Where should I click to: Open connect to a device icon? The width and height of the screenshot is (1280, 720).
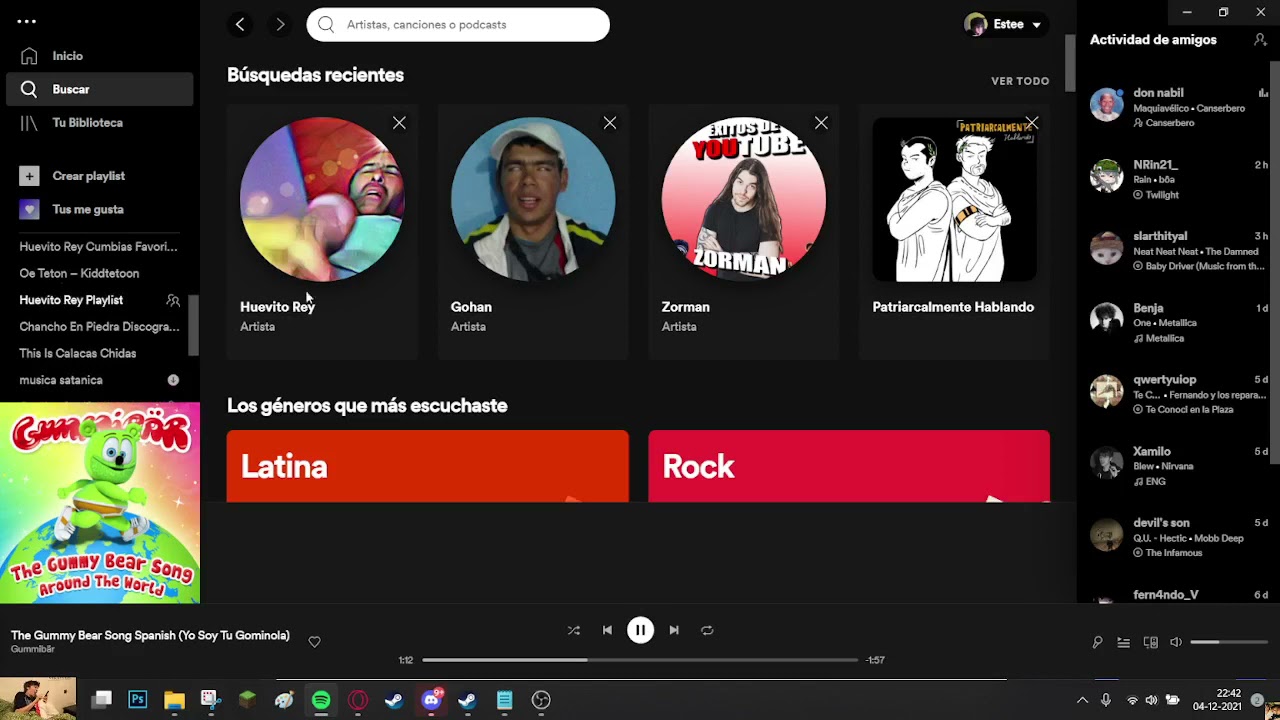(x=1151, y=642)
